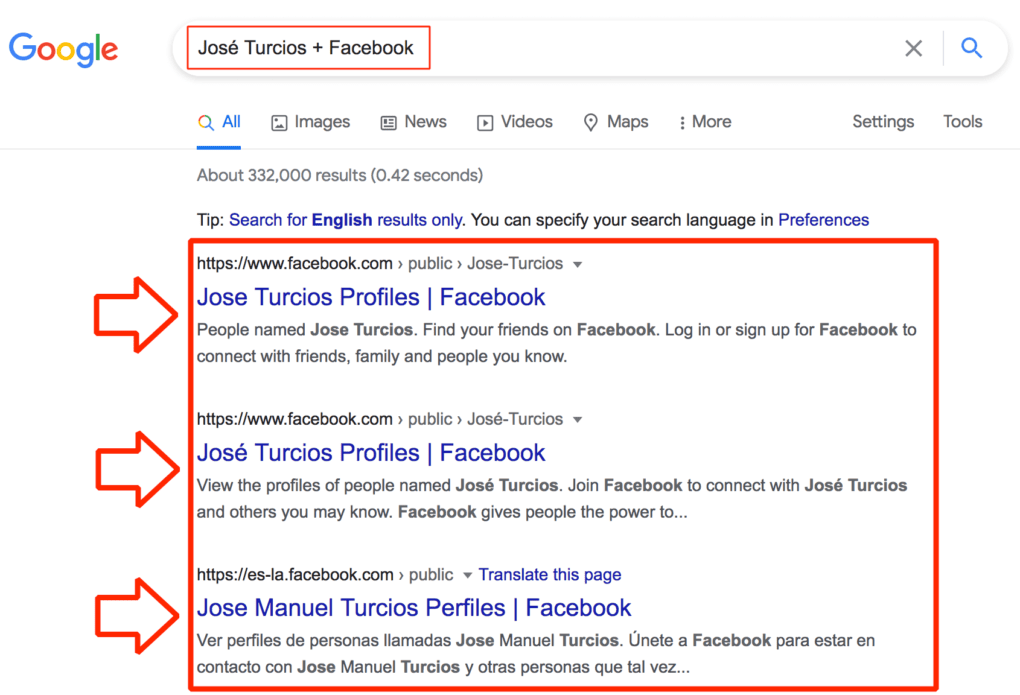Click the second result's URL ending in José-Turcios
The image size is (1020, 695).
tap(380, 419)
